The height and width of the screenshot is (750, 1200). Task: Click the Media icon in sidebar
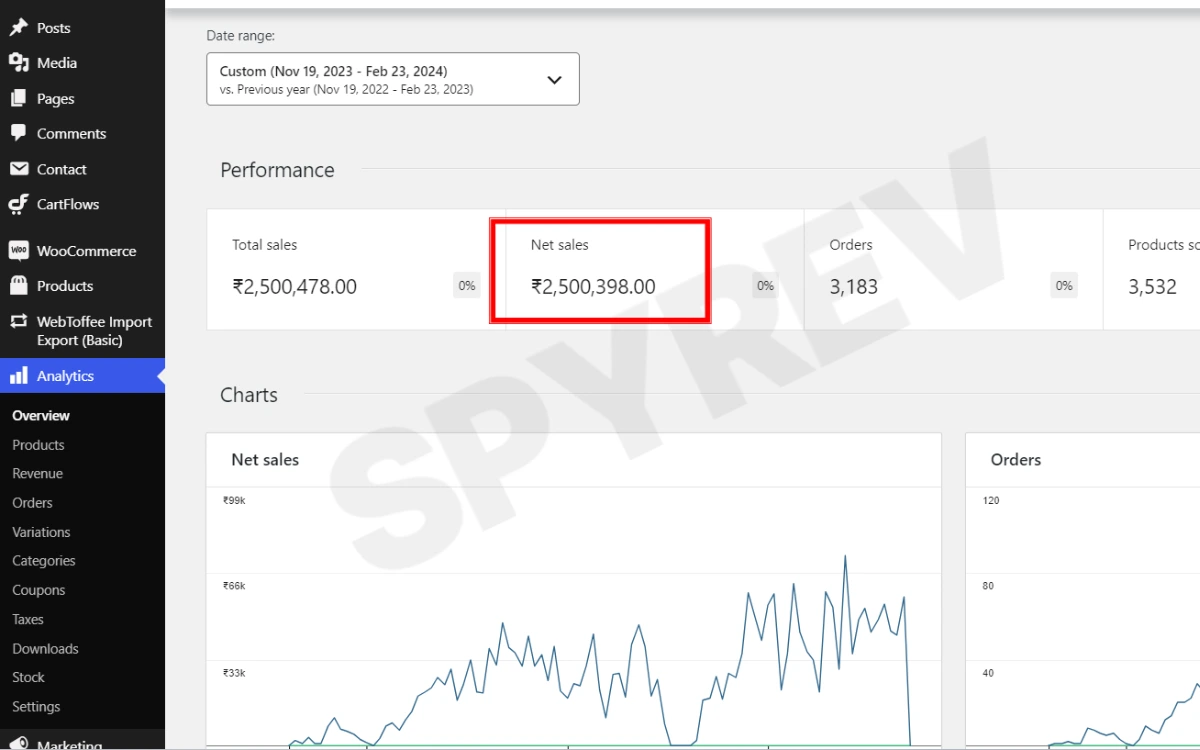click(18, 63)
